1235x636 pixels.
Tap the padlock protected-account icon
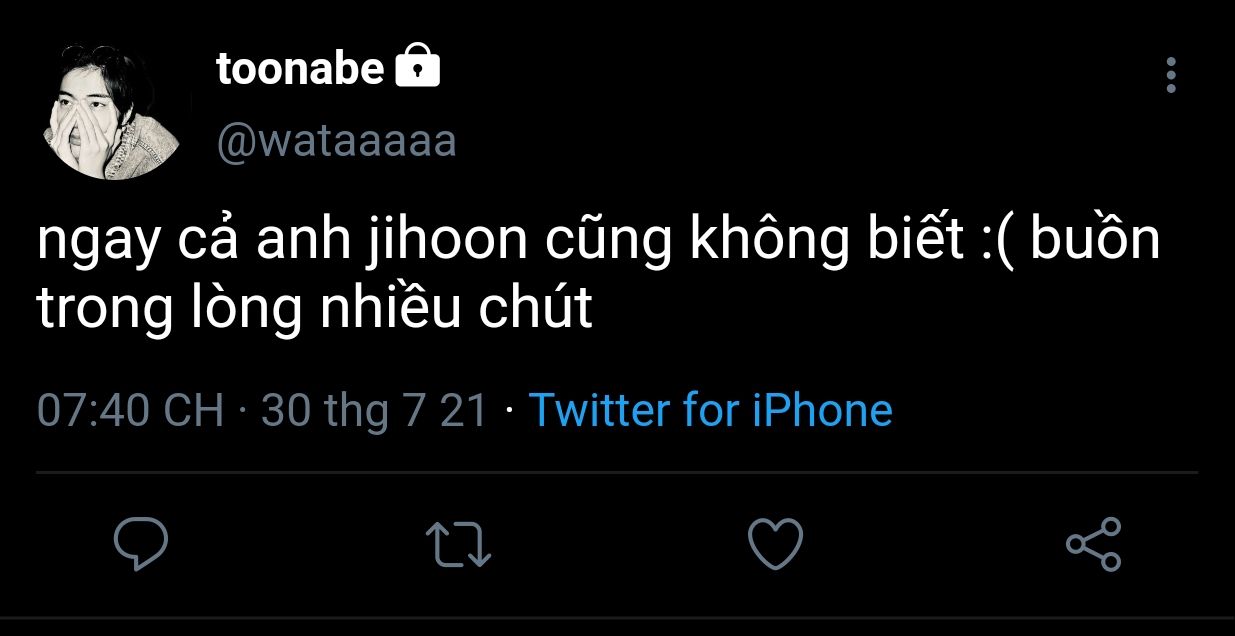418,67
